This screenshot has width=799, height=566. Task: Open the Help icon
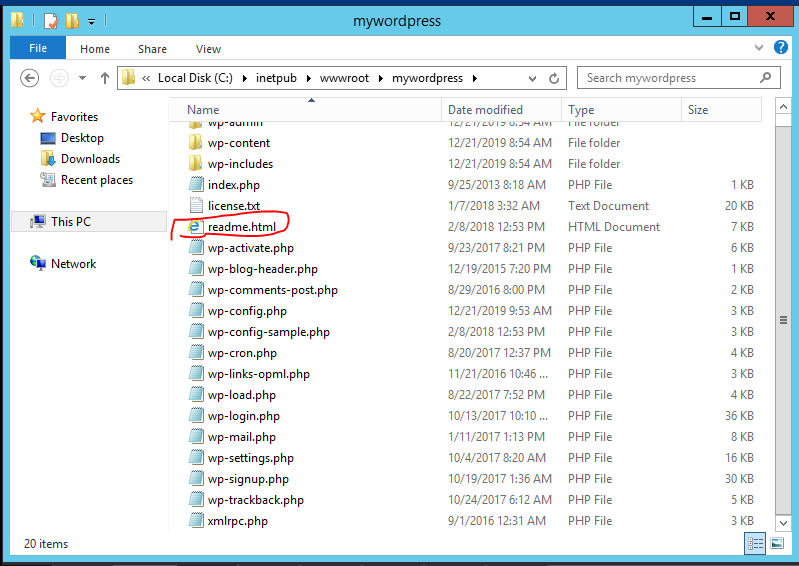click(781, 47)
